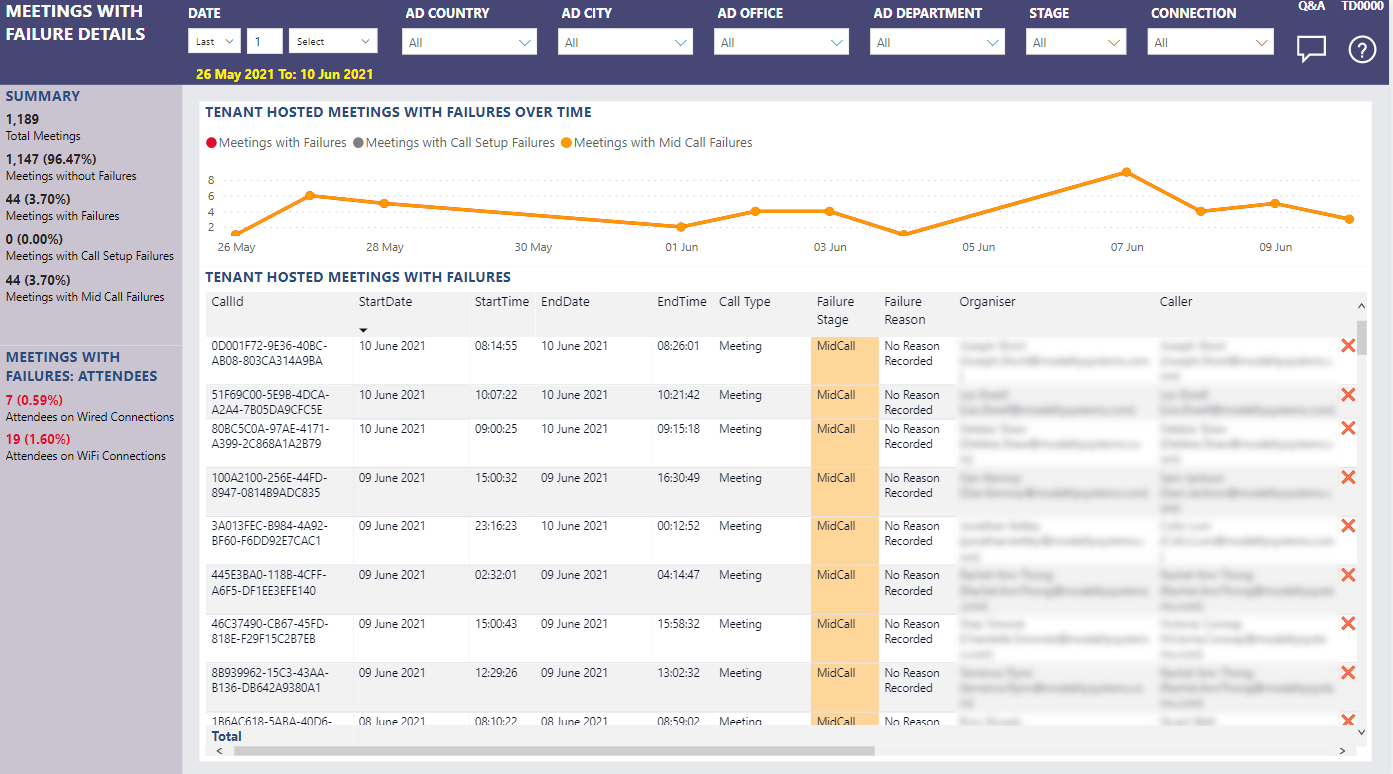
Task: Click red X icon for call 100A2100 row
Action: pyautogui.click(x=1348, y=478)
